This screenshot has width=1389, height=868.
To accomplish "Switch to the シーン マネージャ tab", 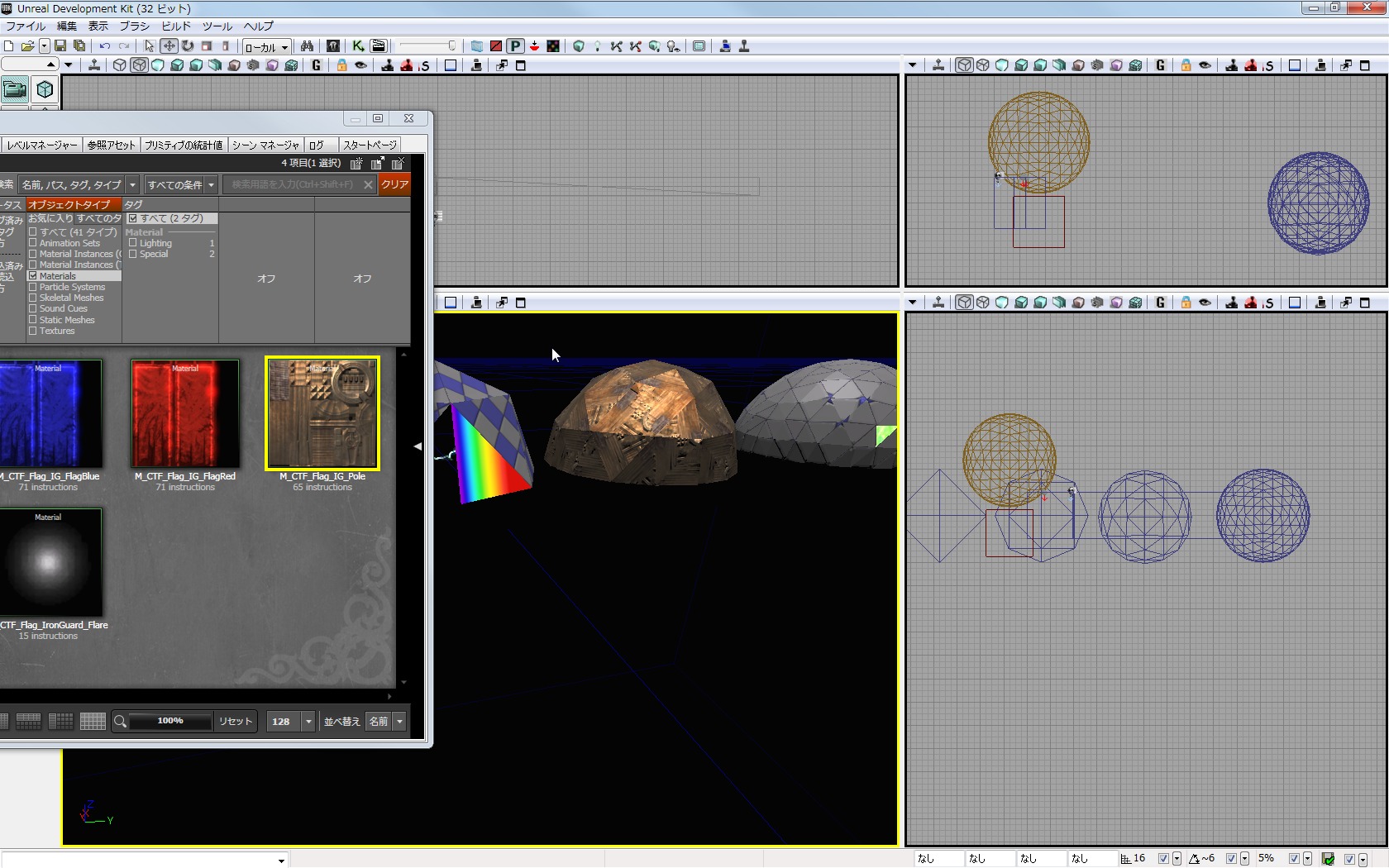I will pyautogui.click(x=265, y=145).
